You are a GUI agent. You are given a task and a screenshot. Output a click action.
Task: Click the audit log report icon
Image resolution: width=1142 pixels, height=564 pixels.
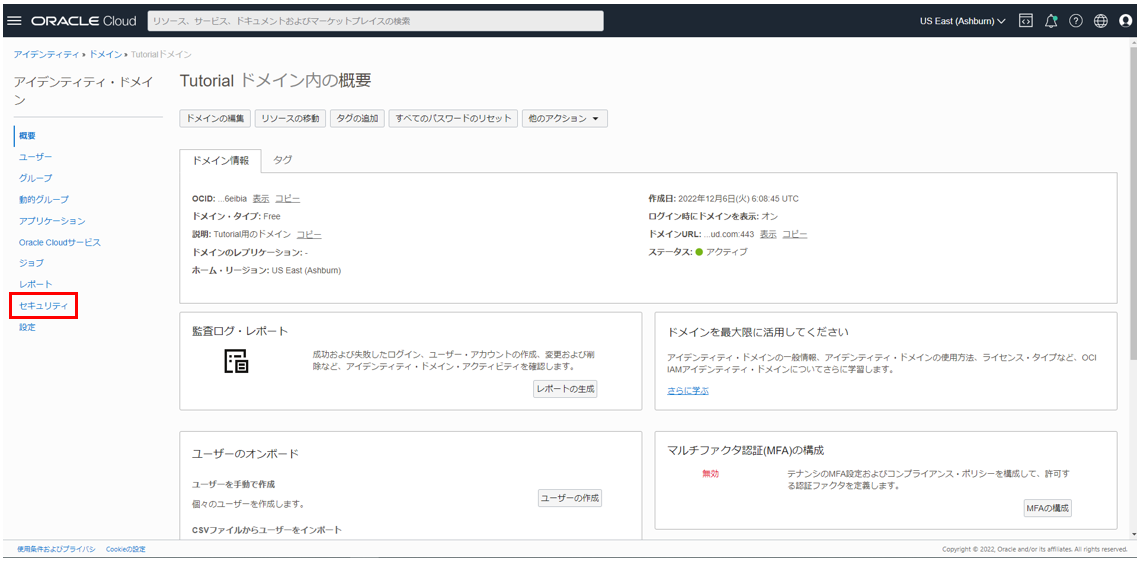[236, 362]
